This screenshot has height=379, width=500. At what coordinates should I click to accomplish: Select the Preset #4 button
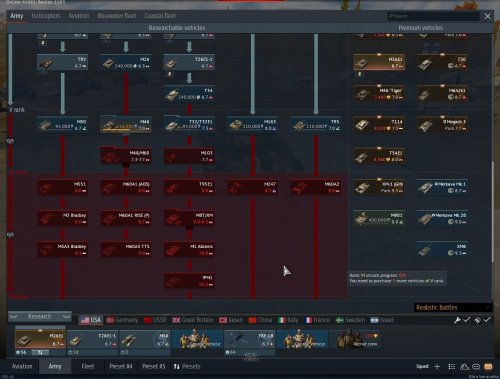pyautogui.click(x=121, y=366)
